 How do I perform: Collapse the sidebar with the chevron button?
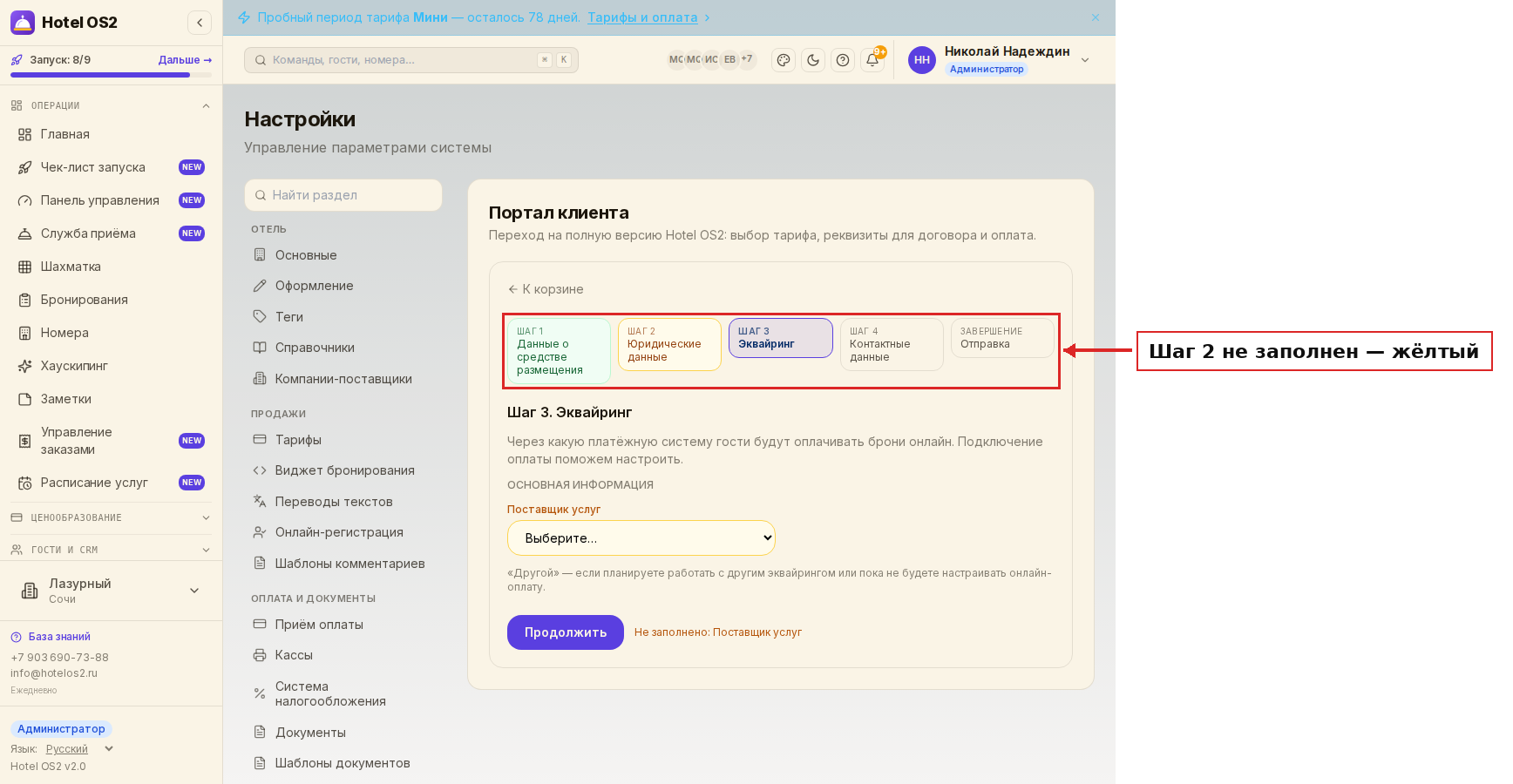tap(200, 23)
